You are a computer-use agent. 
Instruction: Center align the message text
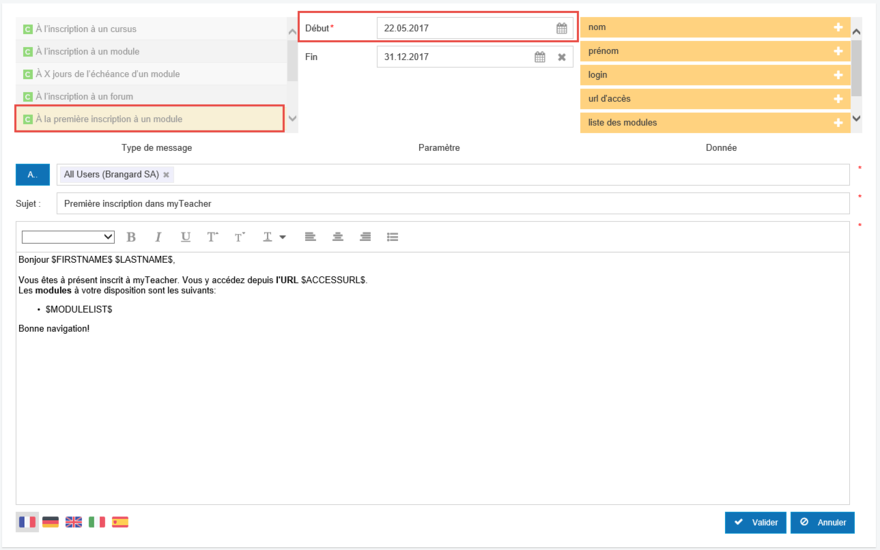(338, 237)
